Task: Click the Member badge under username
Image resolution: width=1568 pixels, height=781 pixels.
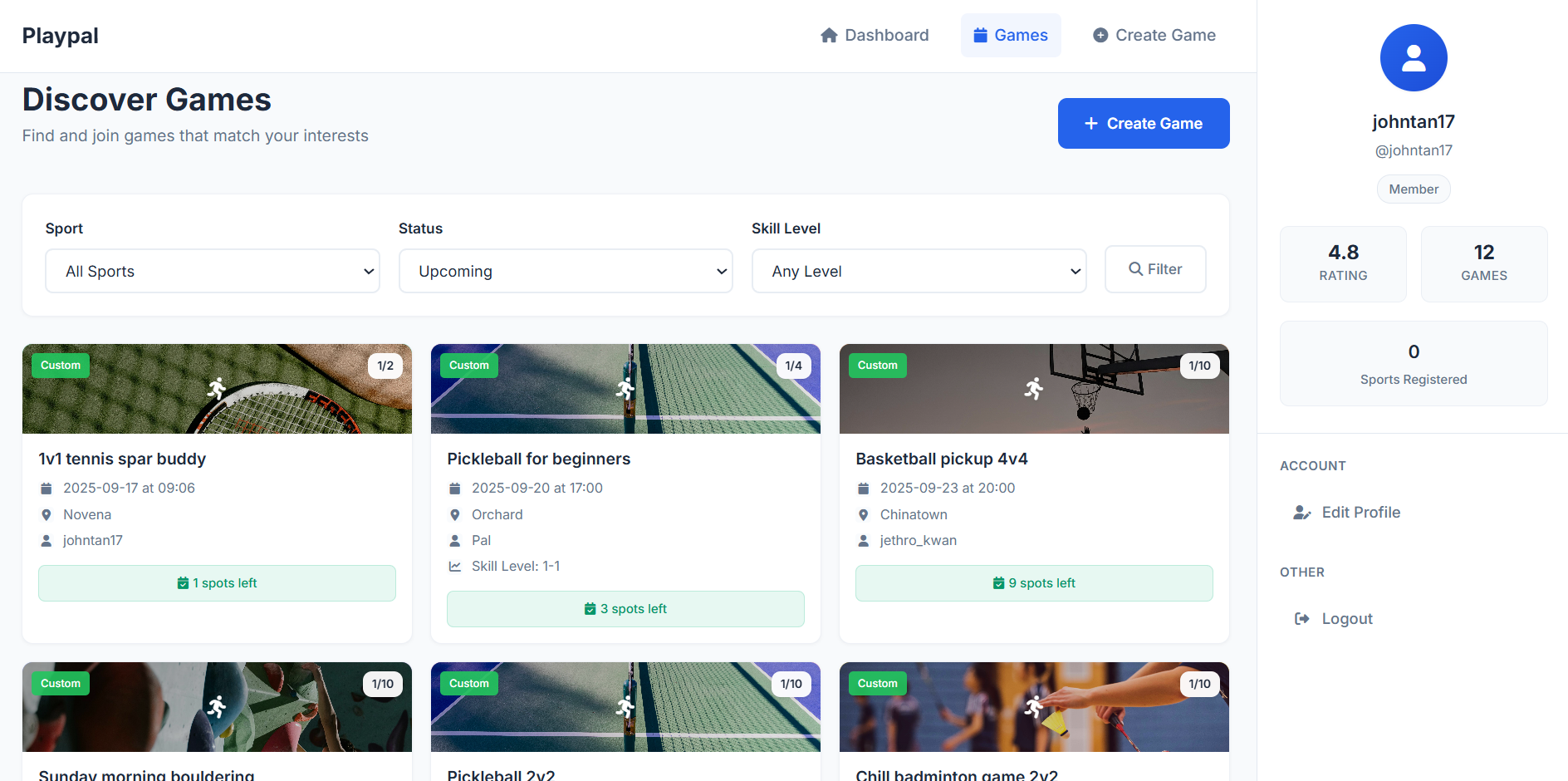Action: [x=1414, y=189]
